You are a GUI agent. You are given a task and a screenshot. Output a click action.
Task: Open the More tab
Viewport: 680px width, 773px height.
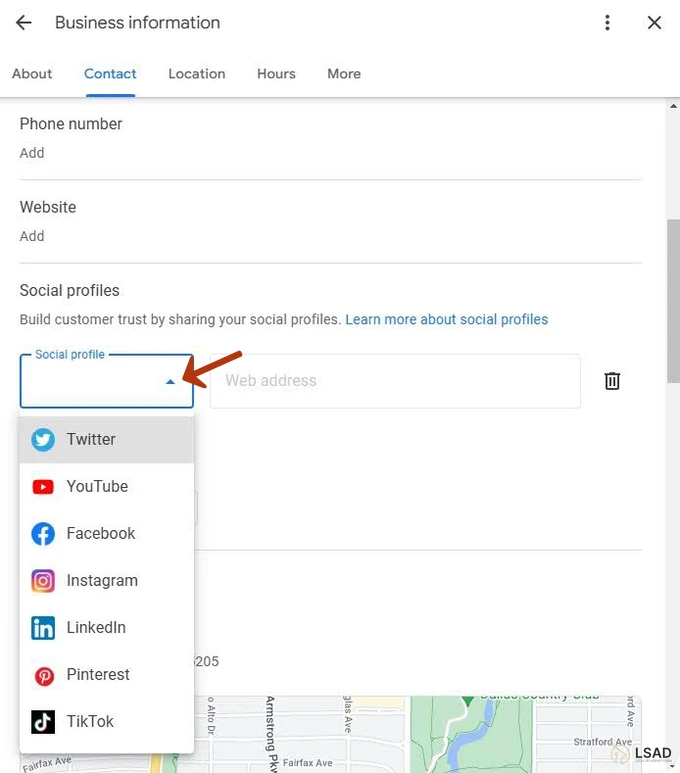(344, 74)
